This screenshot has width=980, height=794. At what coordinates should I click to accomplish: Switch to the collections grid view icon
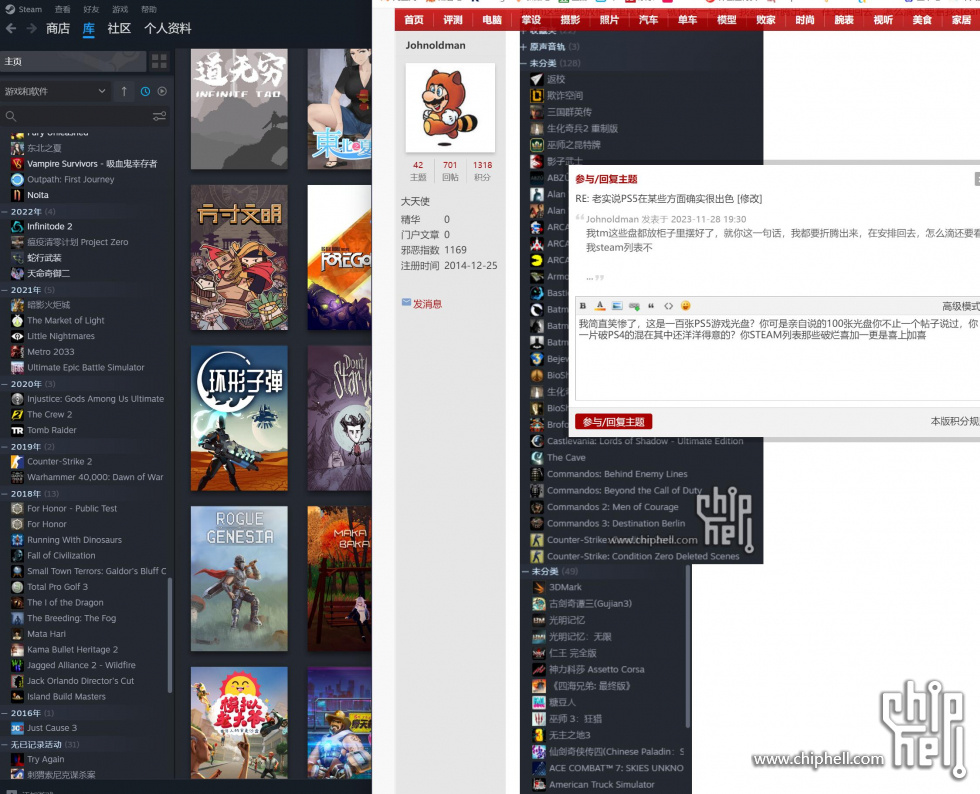point(159,61)
